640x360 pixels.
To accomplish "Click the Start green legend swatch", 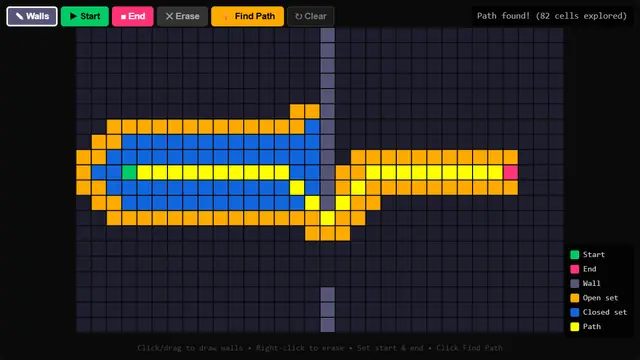I will [x=575, y=255].
